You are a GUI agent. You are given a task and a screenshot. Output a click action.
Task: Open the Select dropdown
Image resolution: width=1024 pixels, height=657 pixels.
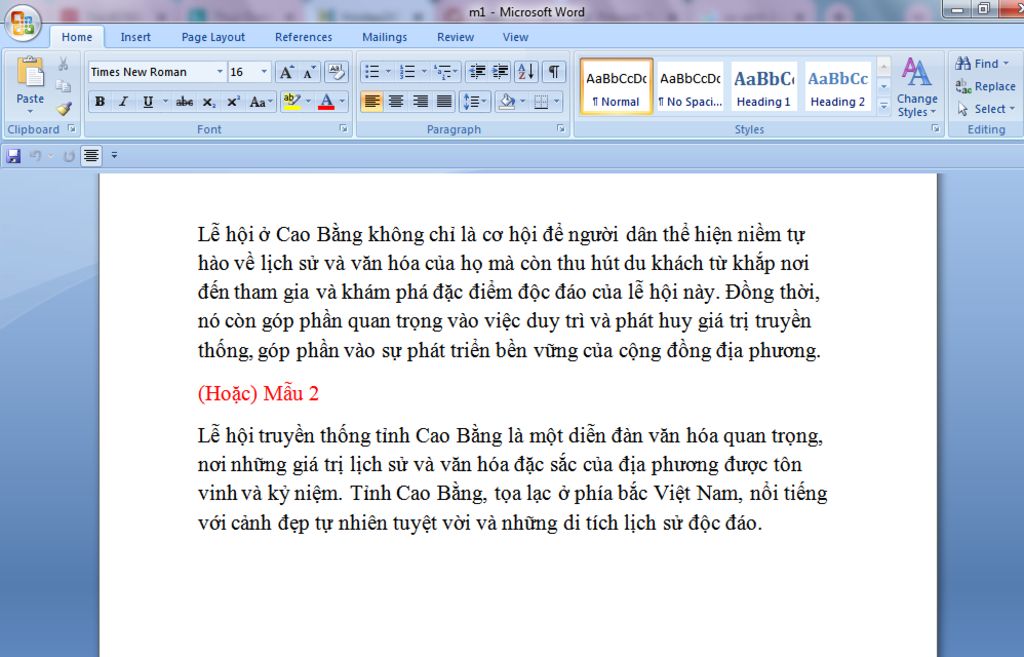click(986, 108)
